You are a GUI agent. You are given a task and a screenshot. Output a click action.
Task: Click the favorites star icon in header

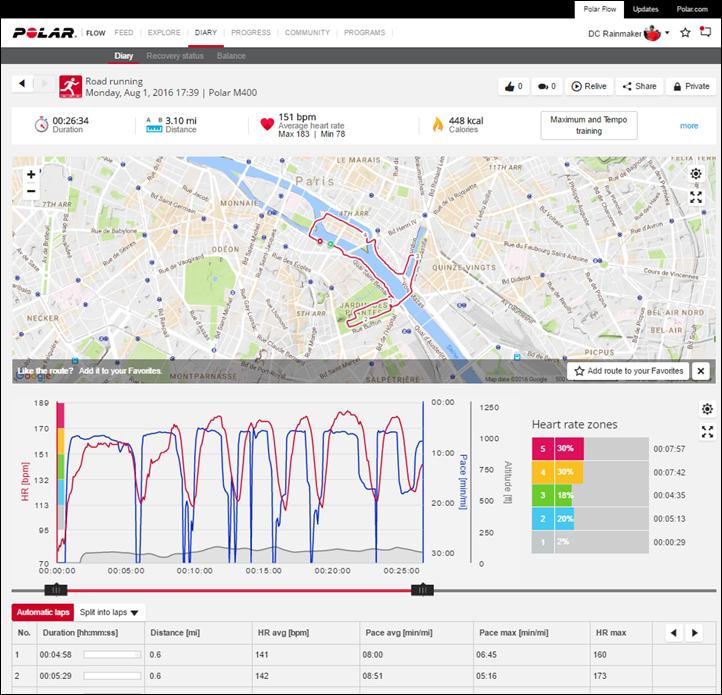tap(685, 33)
